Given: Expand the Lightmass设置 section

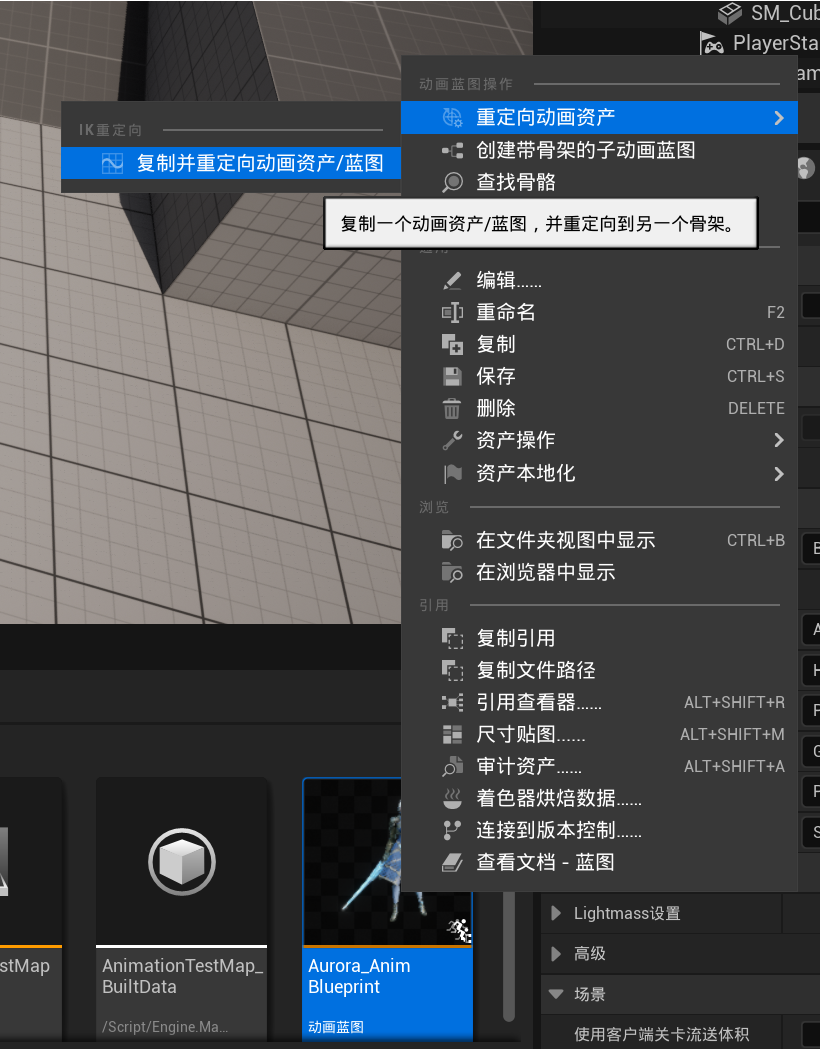Looking at the screenshot, I should click(x=556, y=913).
